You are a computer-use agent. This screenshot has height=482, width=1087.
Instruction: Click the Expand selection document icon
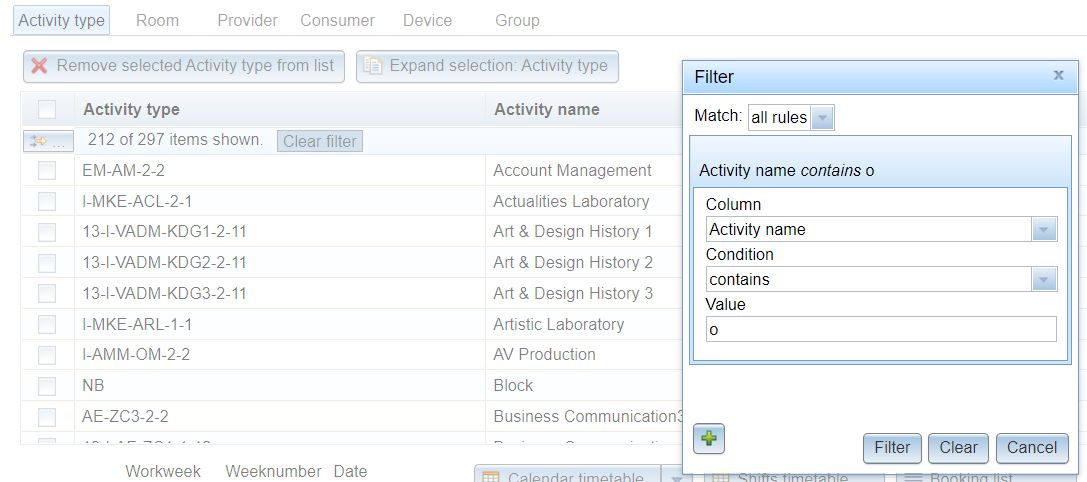pos(373,66)
